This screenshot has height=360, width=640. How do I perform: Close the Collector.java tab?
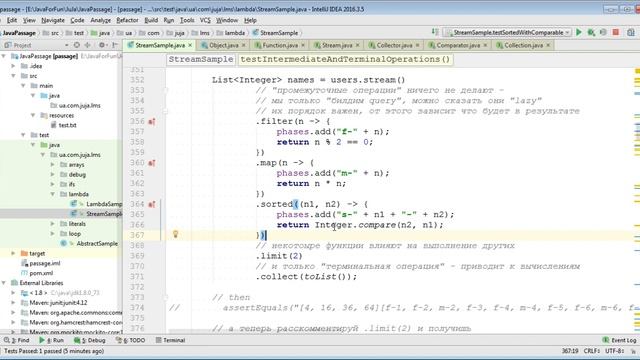click(418, 45)
